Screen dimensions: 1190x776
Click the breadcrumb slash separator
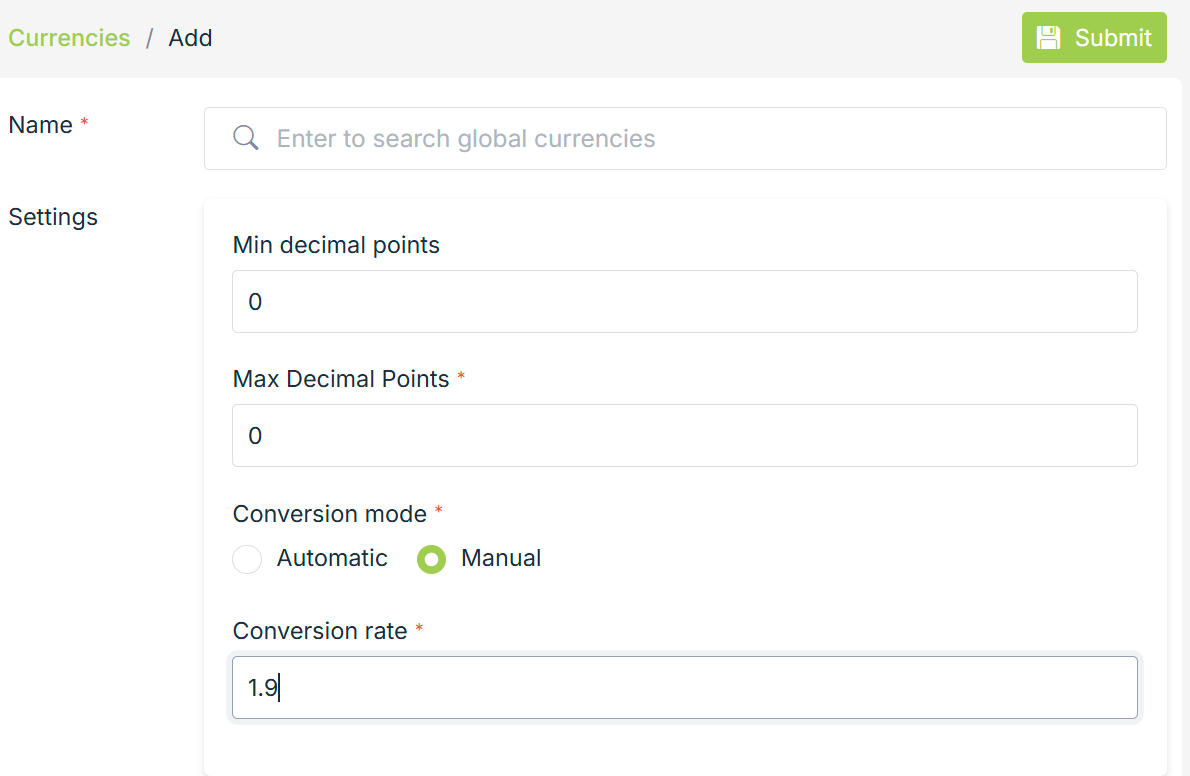[149, 38]
